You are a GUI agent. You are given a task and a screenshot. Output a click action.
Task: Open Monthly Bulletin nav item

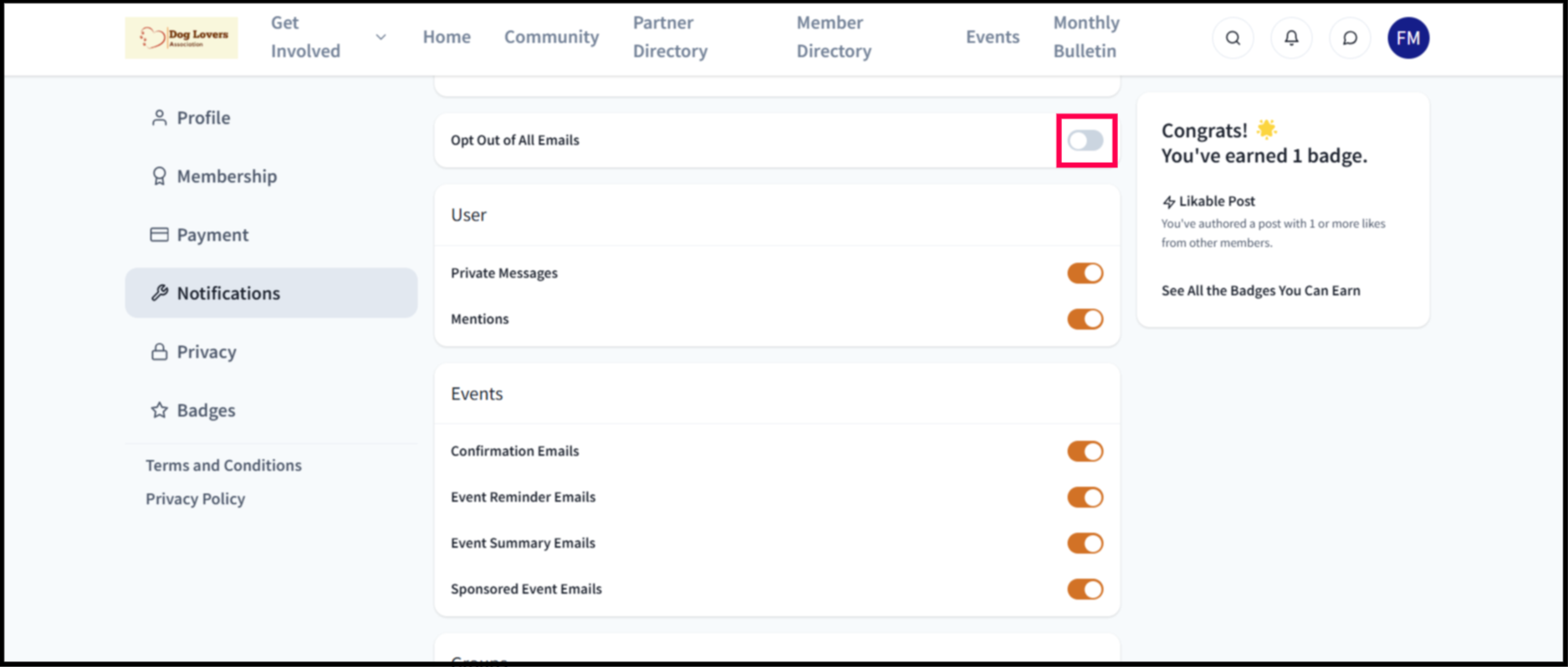(x=1085, y=37)
